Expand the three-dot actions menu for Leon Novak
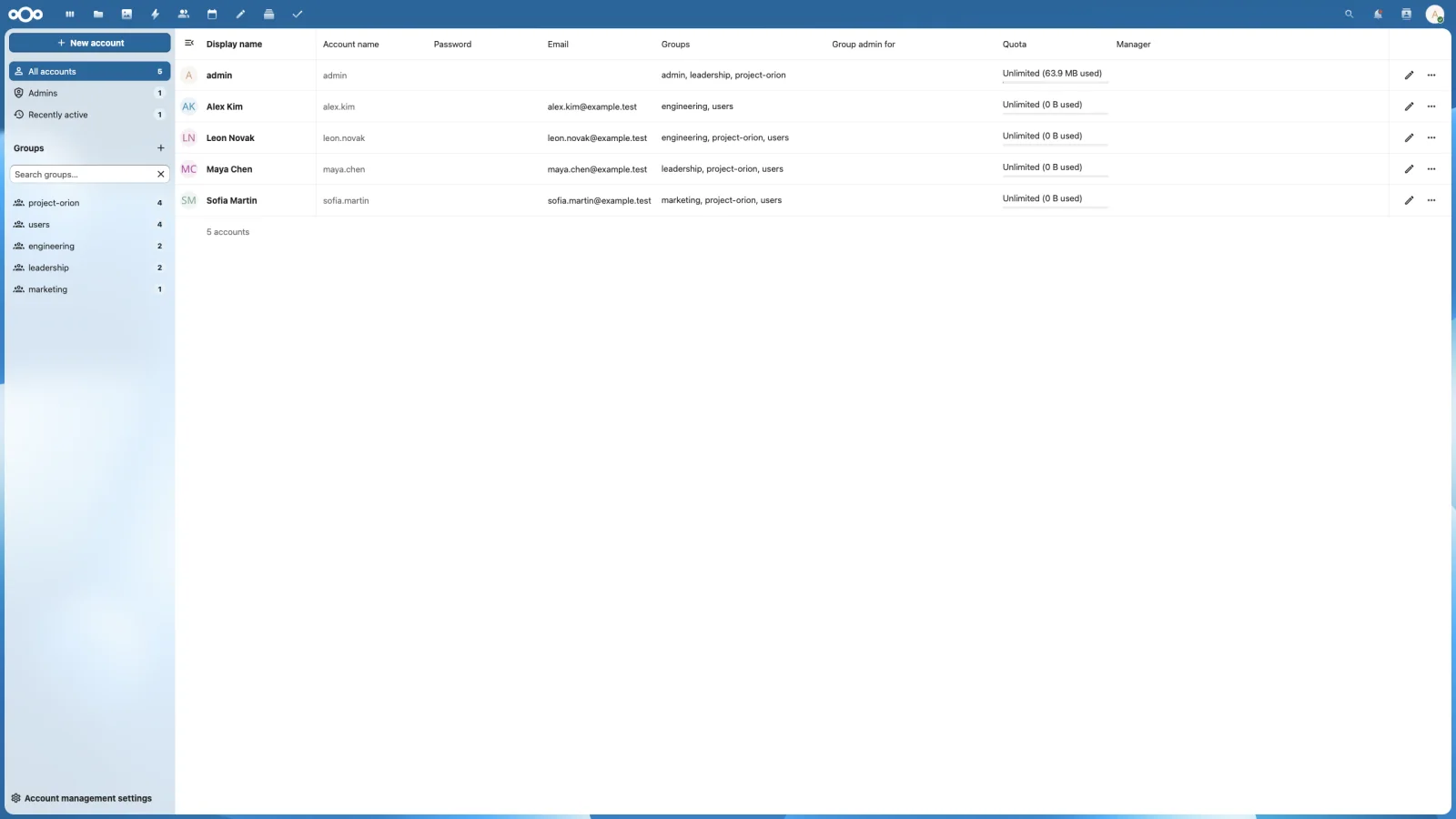Viewport: 1456px width, 819px height. (1431, 137)
